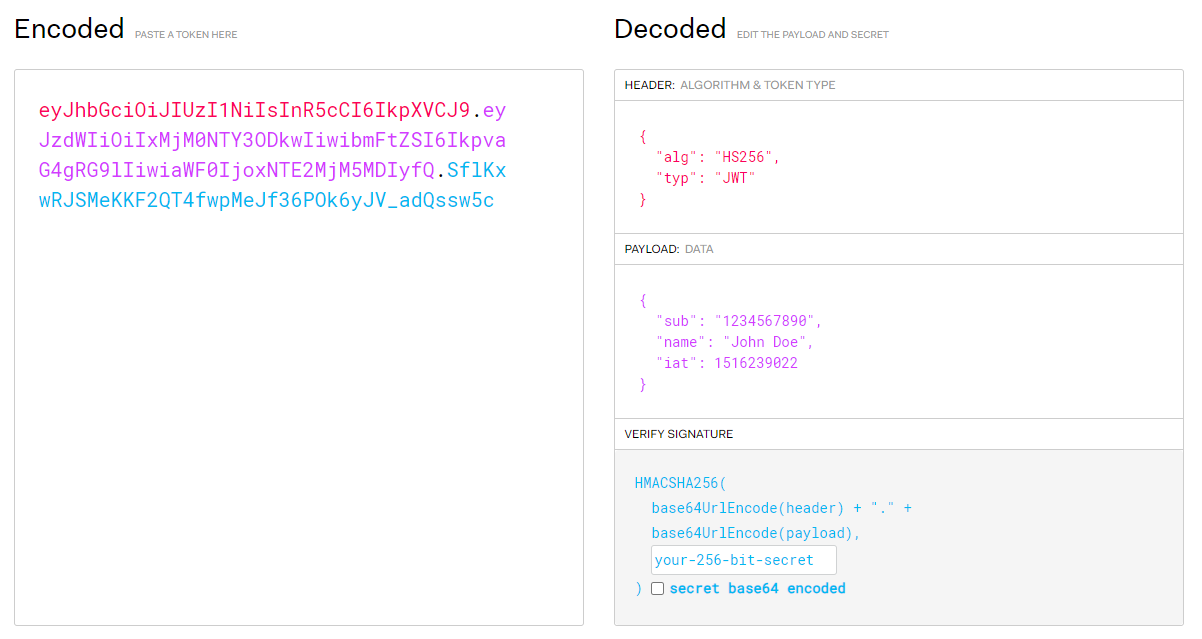Click the 'base64UrlEncode(payload),' line
The image size is (1202, 639).
[x=756, y=533]
